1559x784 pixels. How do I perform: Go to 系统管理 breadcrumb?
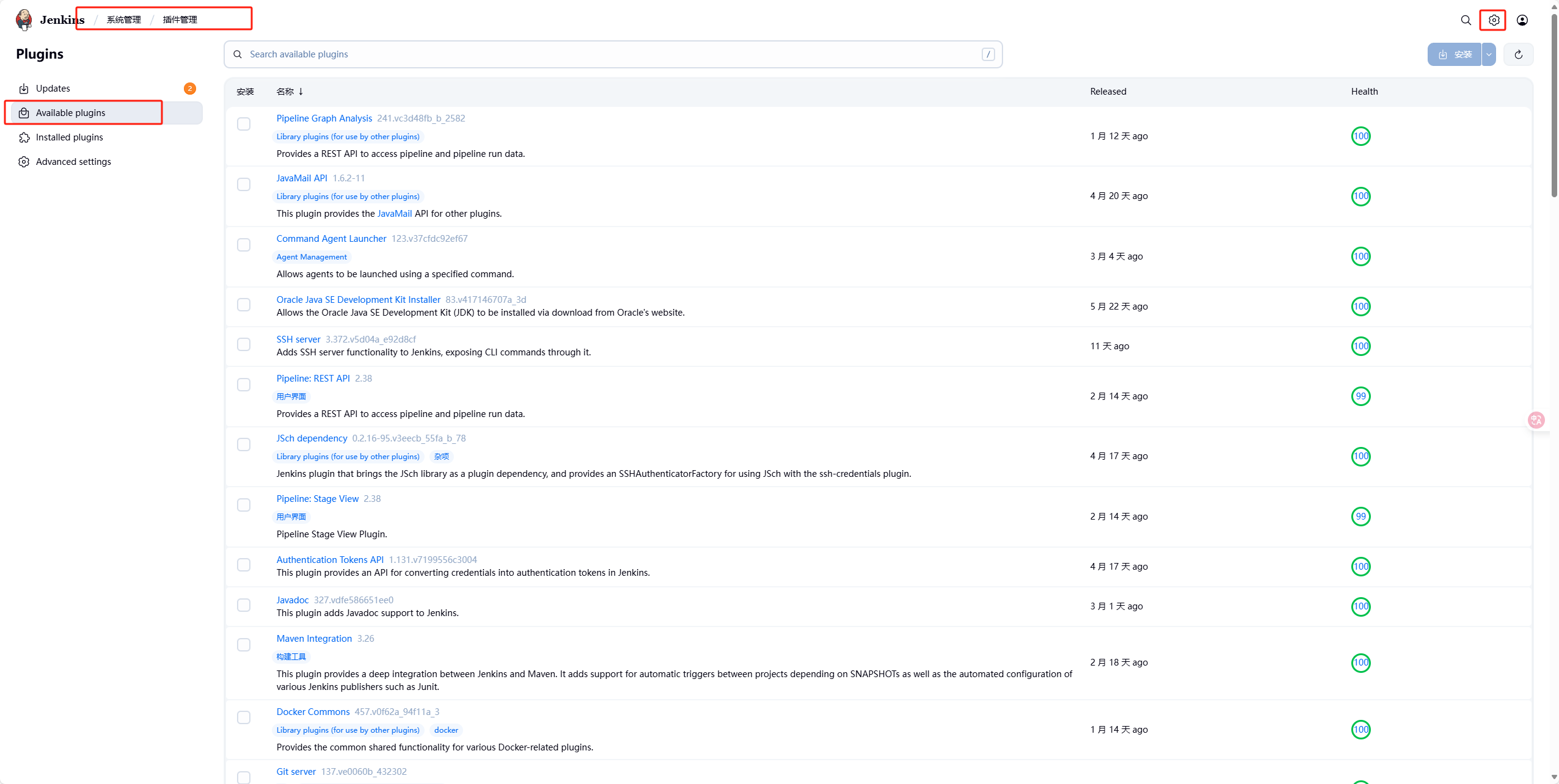click(x=123, y=20)
